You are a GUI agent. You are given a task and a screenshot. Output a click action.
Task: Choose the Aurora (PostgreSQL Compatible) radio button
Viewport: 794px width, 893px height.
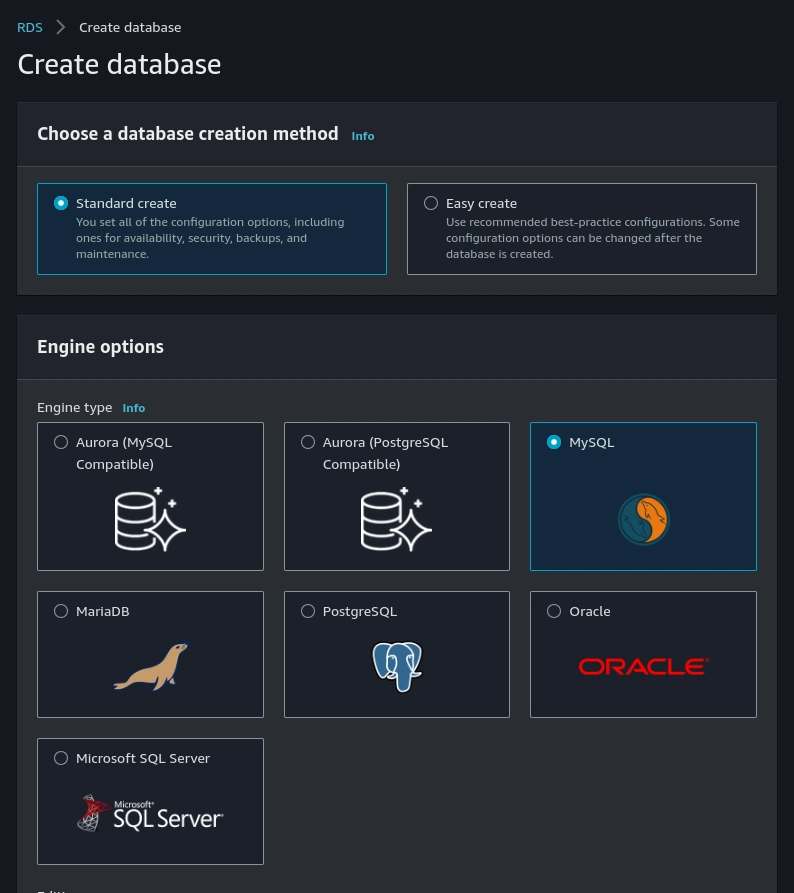coord(308,442)
